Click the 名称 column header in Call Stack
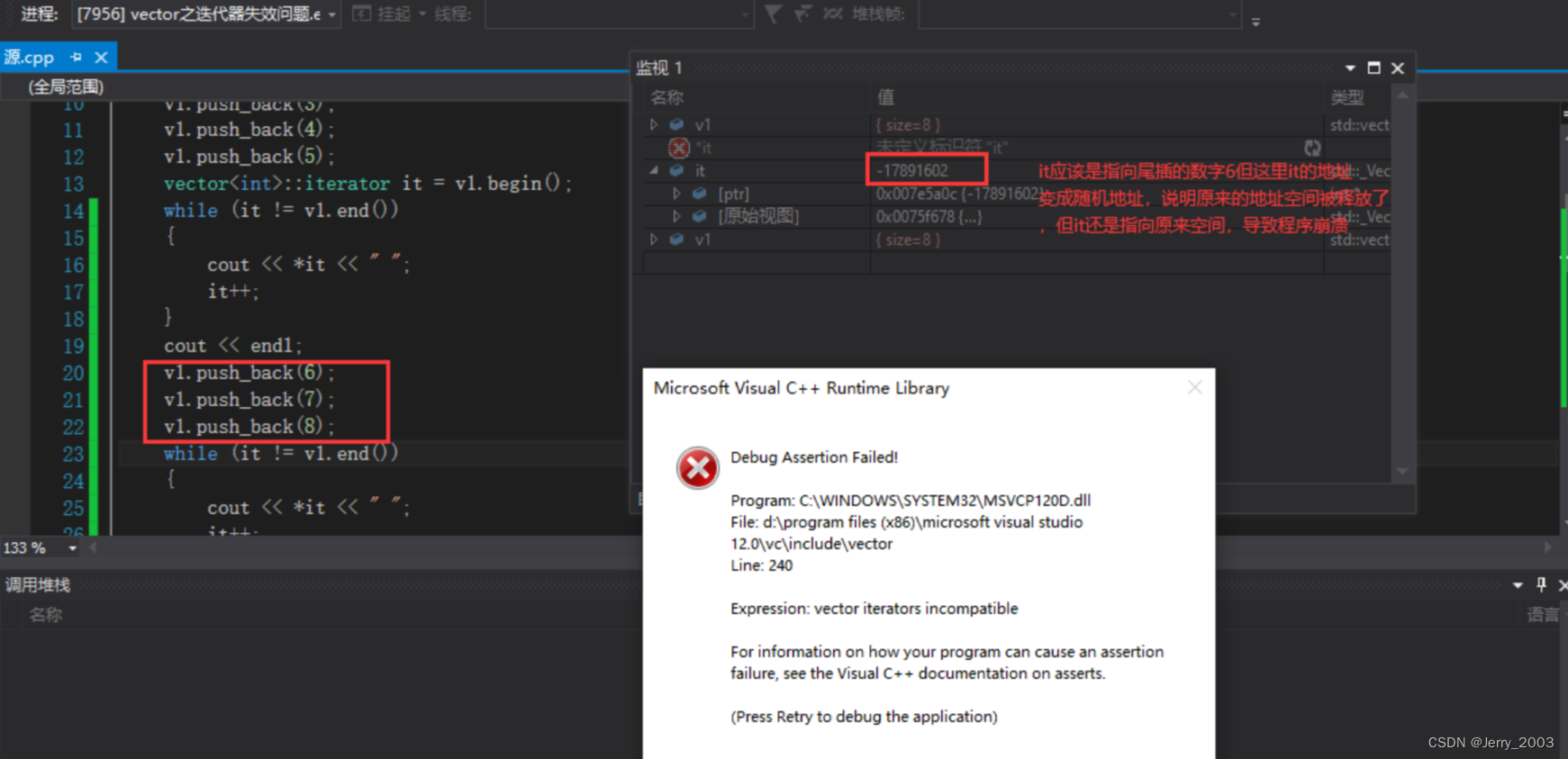The height and width of the screenshot is (759, 1568). pyautogui.click(x=46, y=615)
